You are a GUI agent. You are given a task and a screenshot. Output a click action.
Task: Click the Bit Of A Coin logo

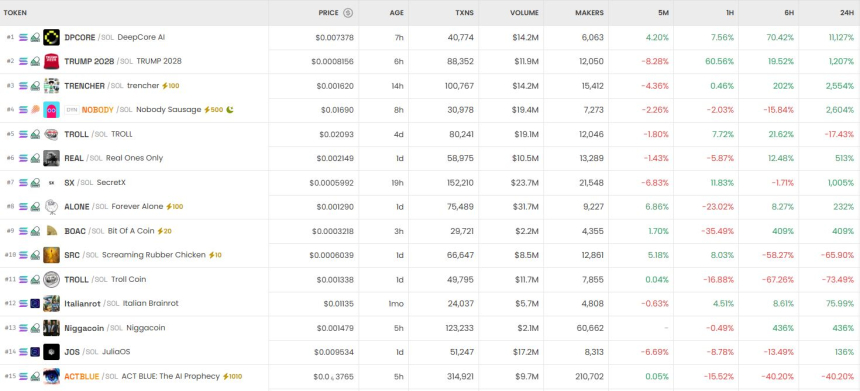(x=52, y=231)
